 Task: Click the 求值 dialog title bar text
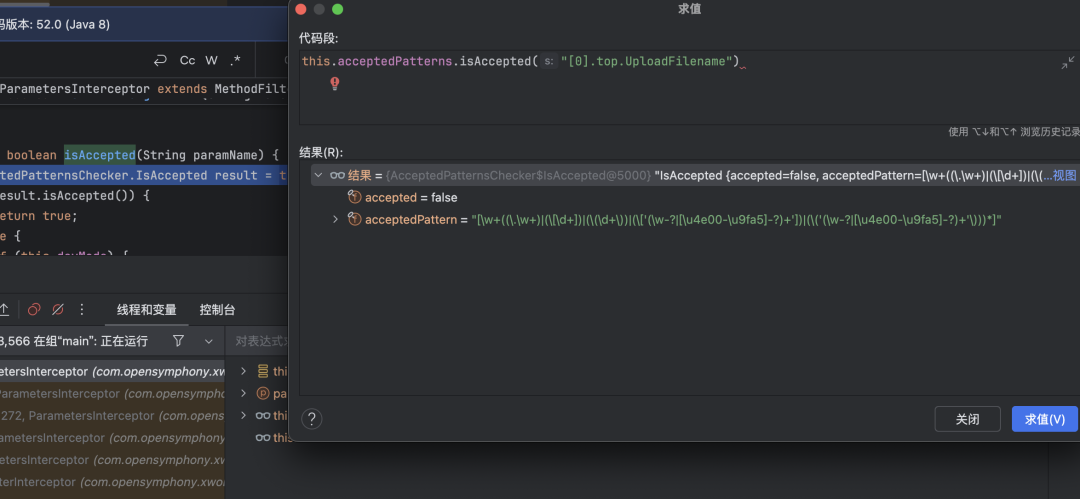(689, 9)
